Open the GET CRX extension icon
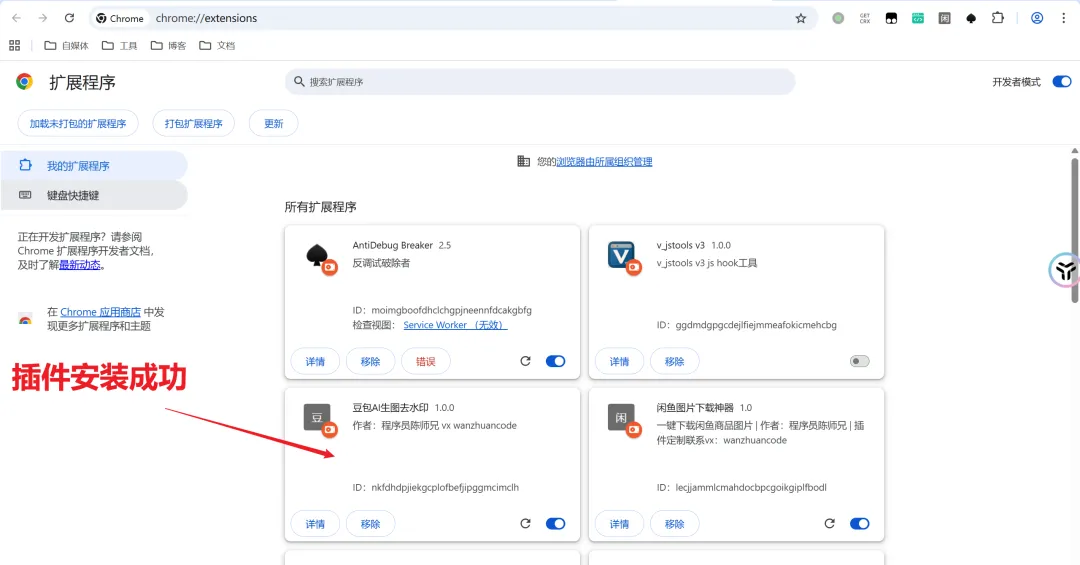1080x565 pixels. 864,19
